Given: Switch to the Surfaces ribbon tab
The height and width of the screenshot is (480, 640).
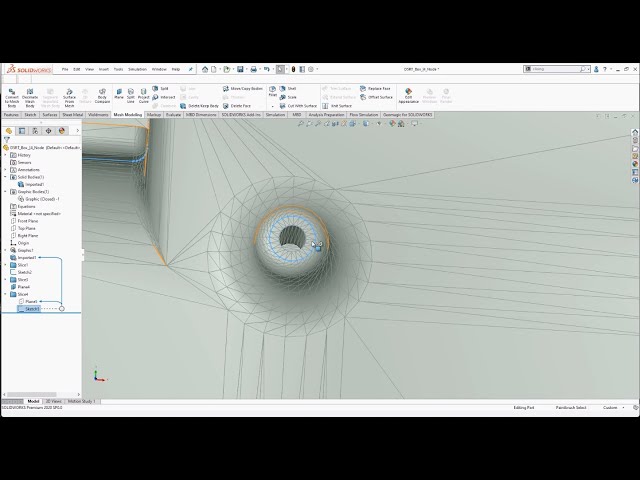Looking at the screenshot, I should (x=50, y=115).
